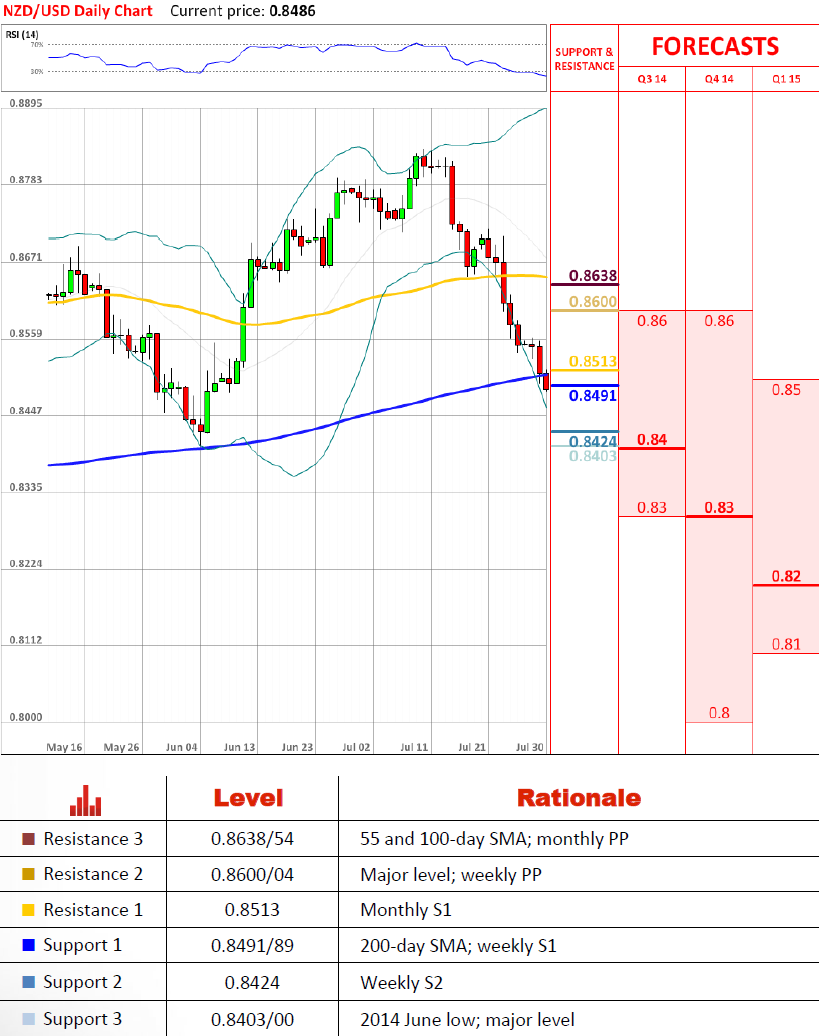Click the 0.8000 price axis label
The image size is (819, 1036).
[x=26, y=717]
